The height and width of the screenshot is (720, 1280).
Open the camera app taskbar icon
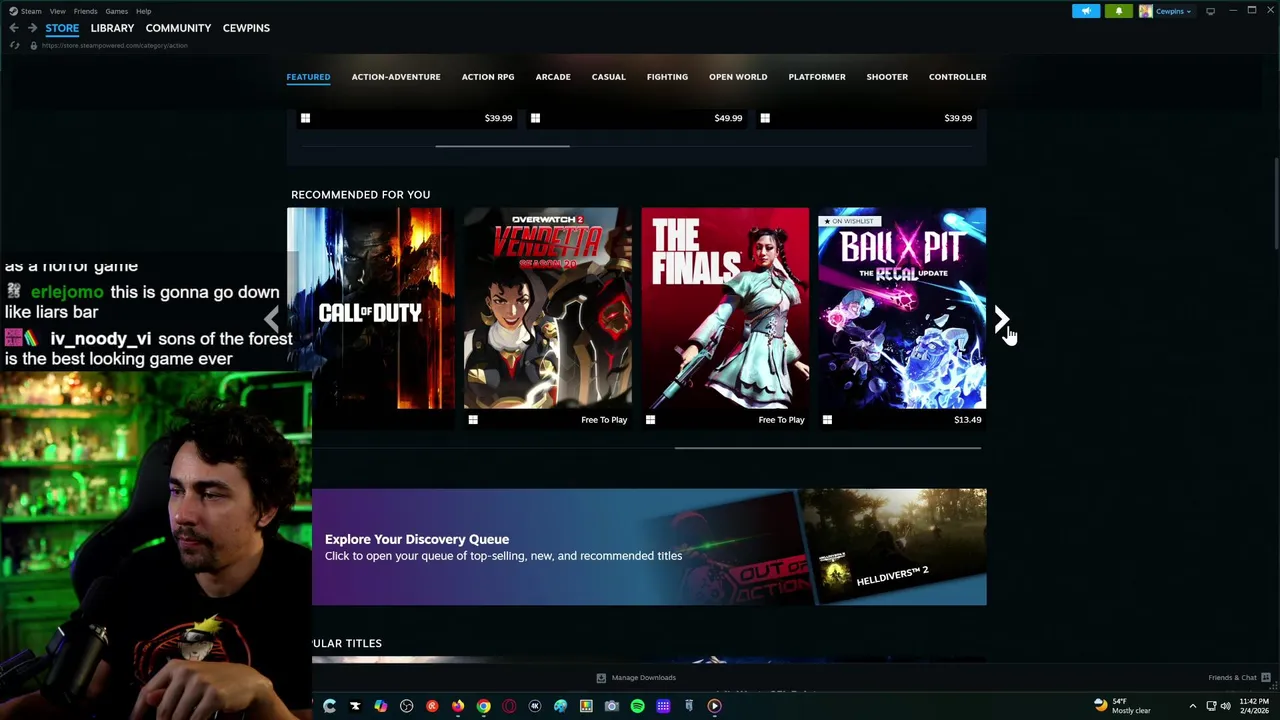point(612,706)
